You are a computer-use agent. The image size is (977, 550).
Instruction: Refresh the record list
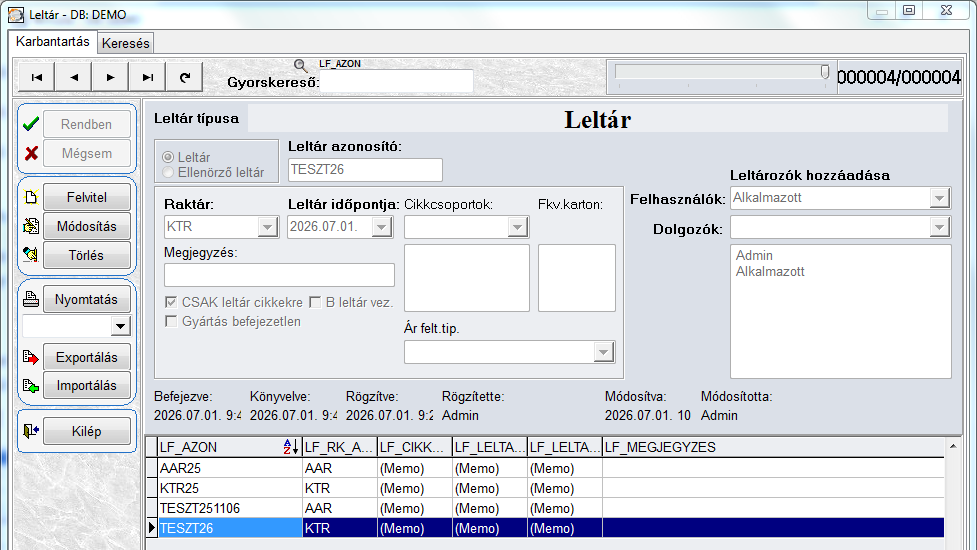pos(184,77)
